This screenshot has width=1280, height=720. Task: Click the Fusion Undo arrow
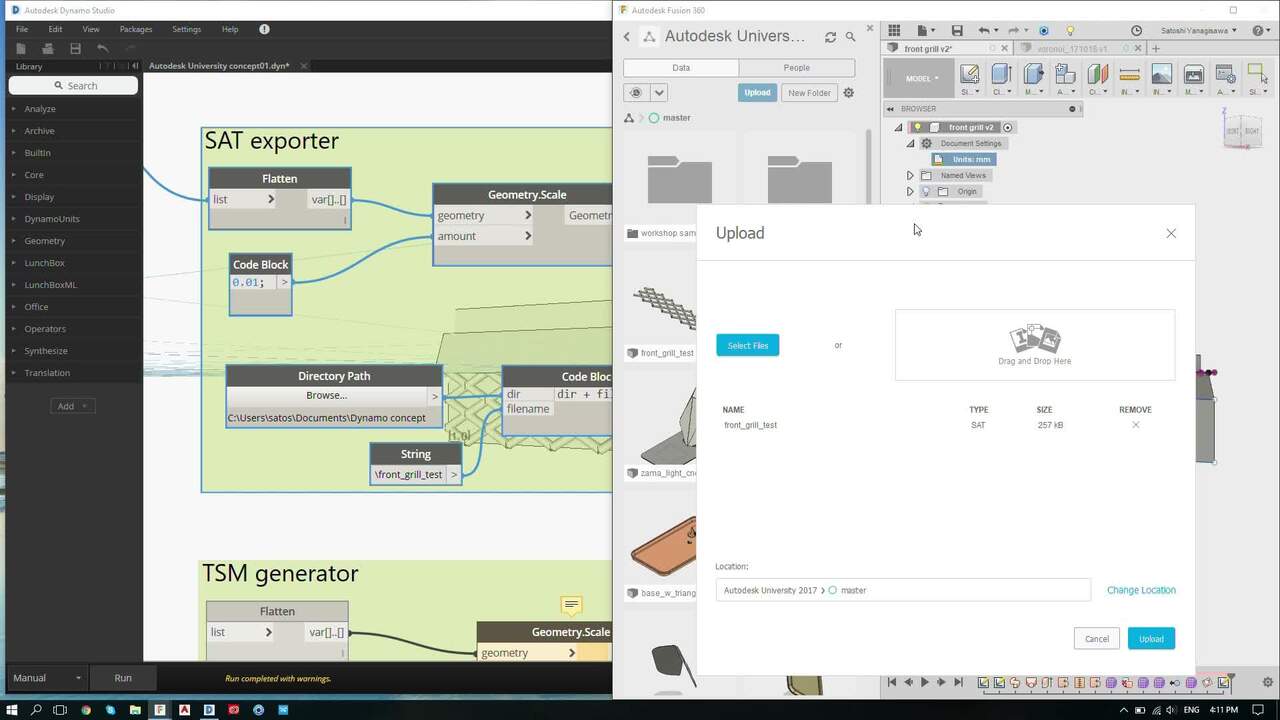pyautogui.click(x=984, y=31)
